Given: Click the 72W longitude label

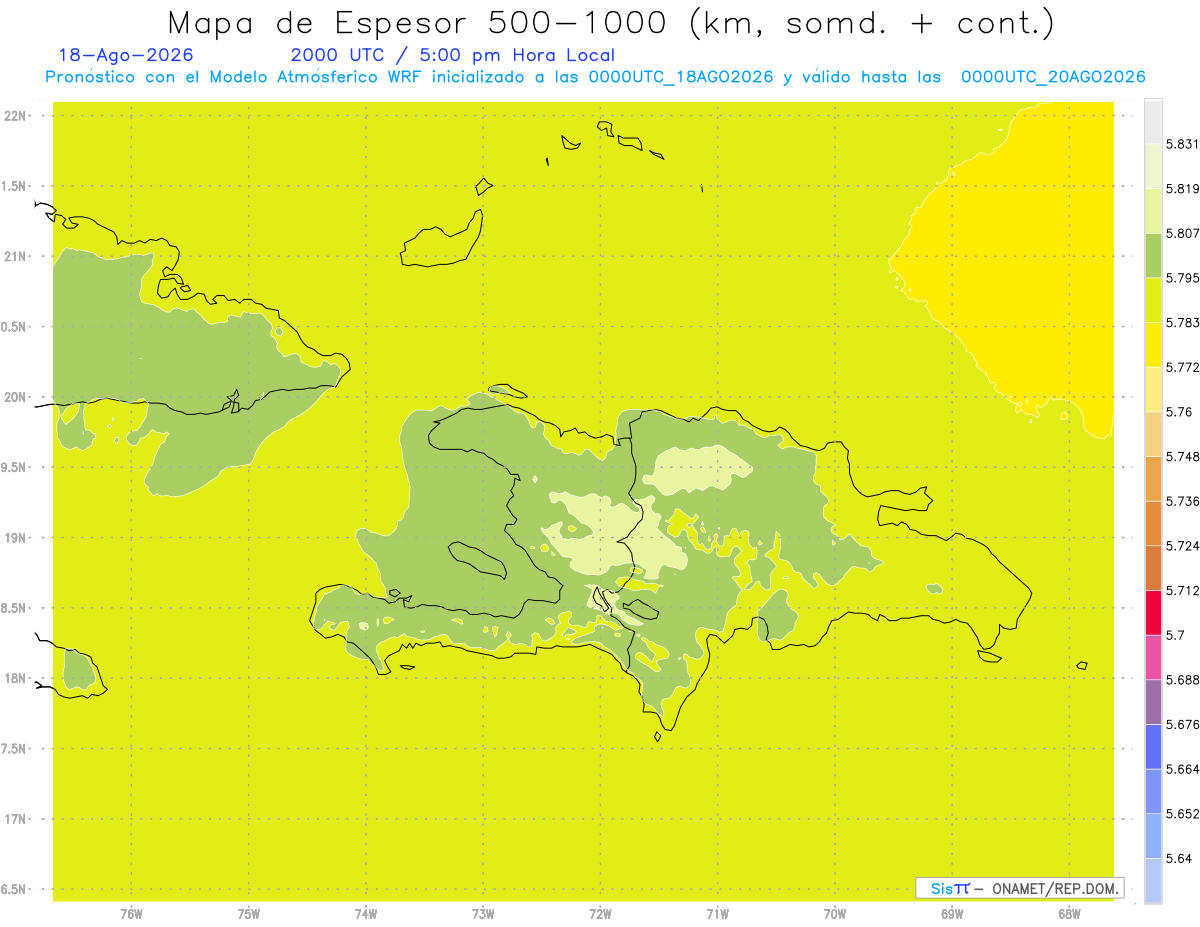Looking at the screenshot, I should [600, 913].
